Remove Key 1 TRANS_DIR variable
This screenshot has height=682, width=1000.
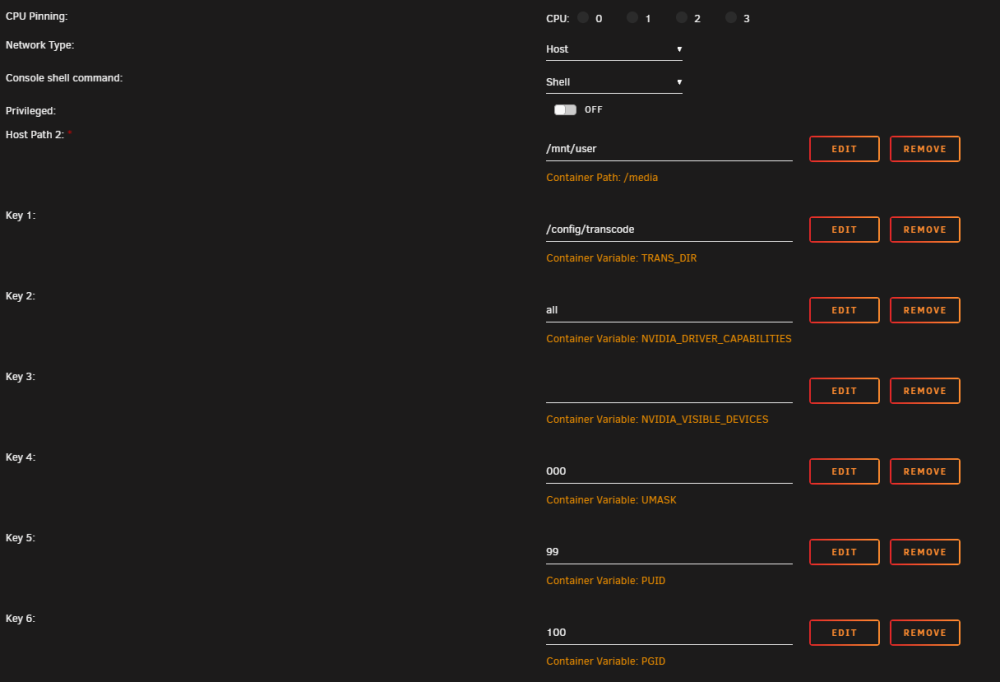click(x=925, y=230)
